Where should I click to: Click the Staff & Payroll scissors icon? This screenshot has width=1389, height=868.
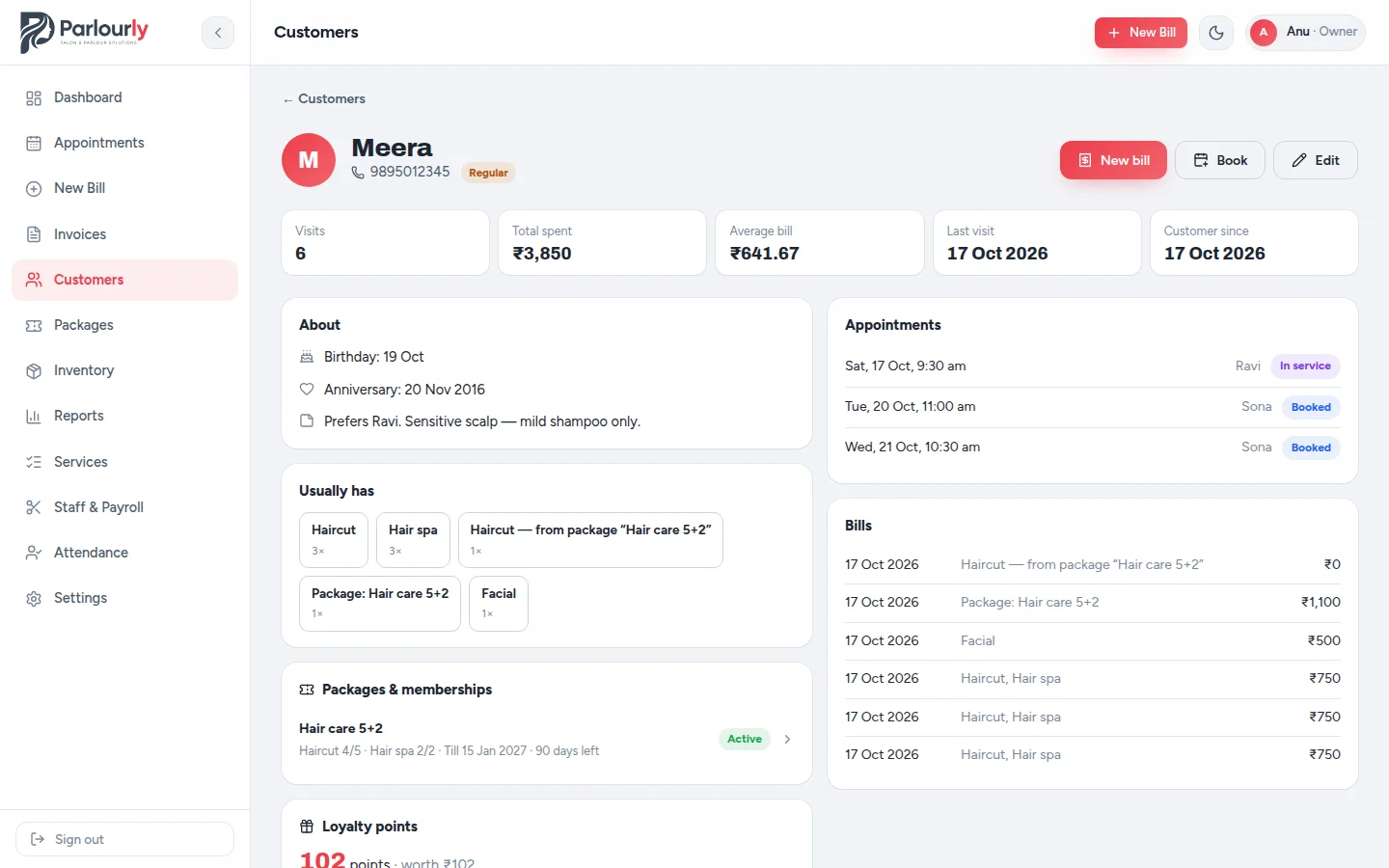[x=34, y=507]
